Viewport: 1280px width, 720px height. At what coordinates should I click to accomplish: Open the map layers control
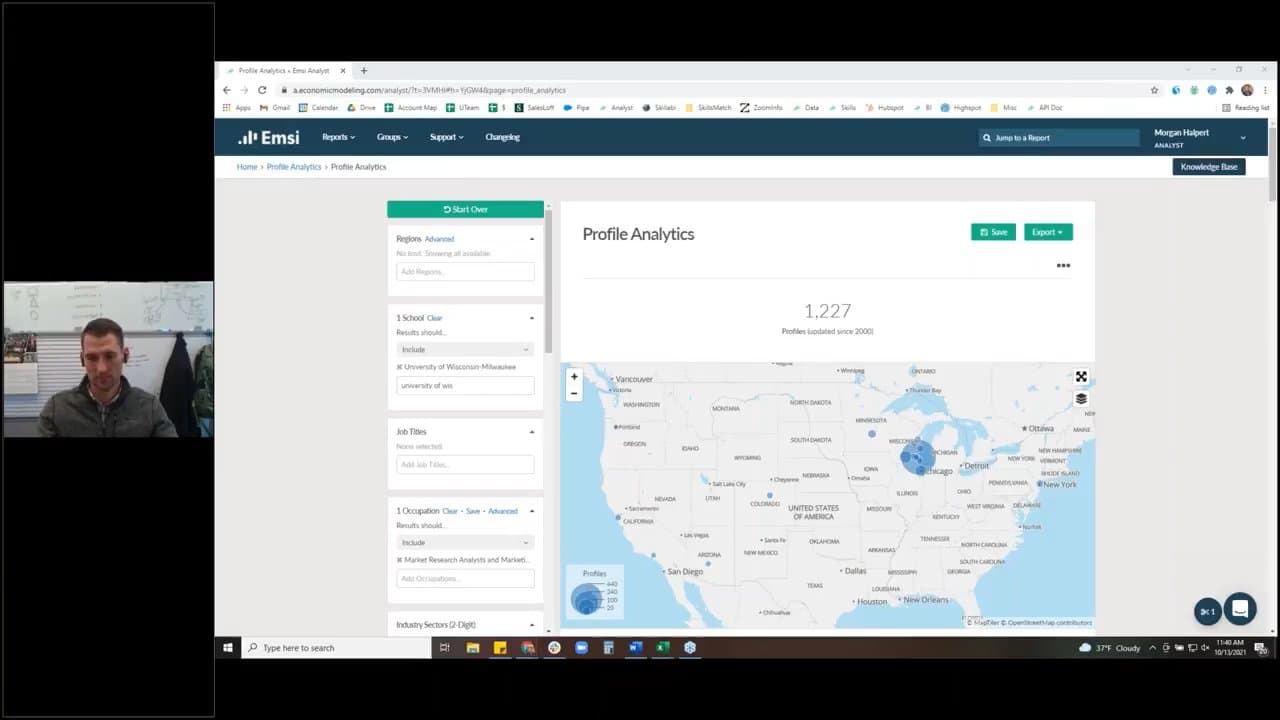1081,399
